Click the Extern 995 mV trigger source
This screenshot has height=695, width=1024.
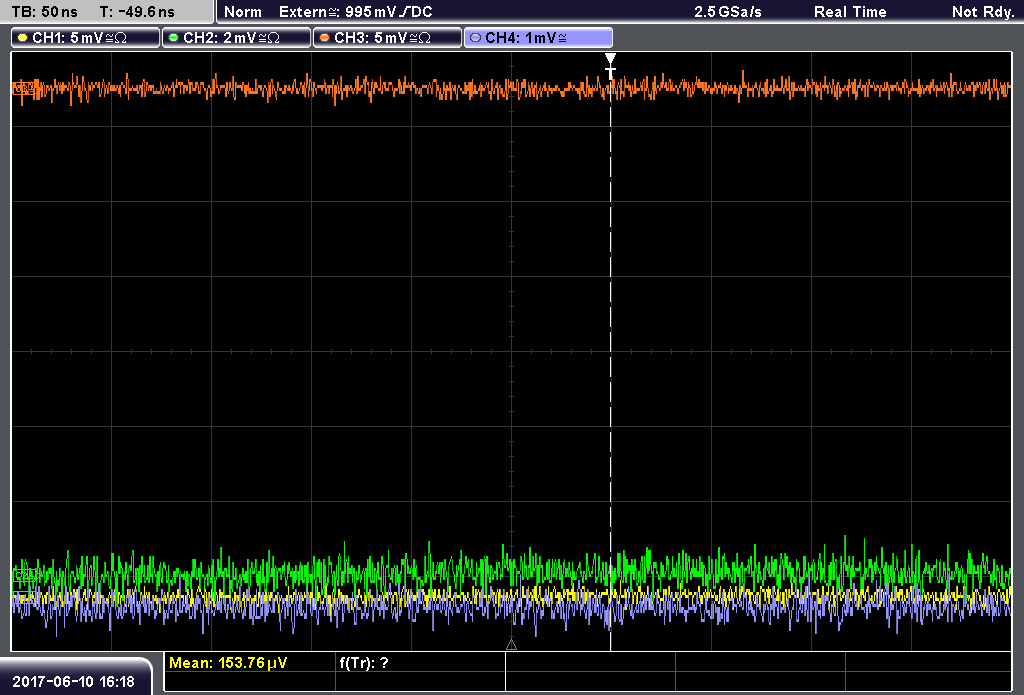tap(355, 12)
